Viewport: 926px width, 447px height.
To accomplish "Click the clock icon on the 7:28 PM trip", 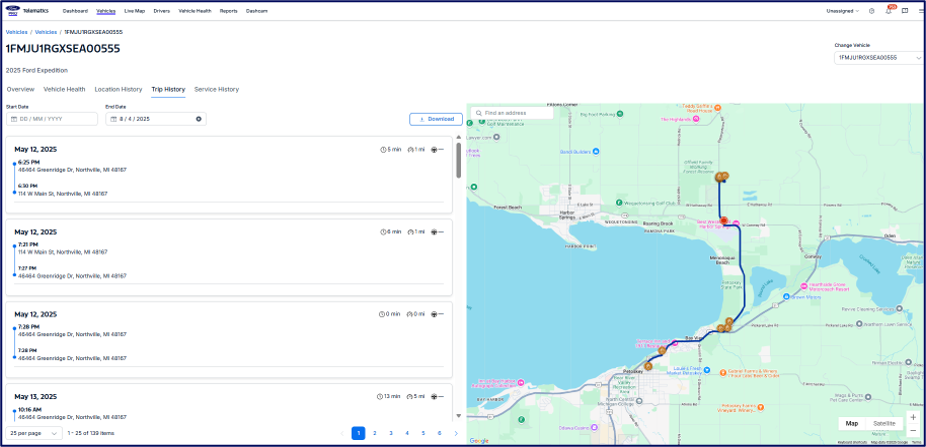I will coord(382,314).
